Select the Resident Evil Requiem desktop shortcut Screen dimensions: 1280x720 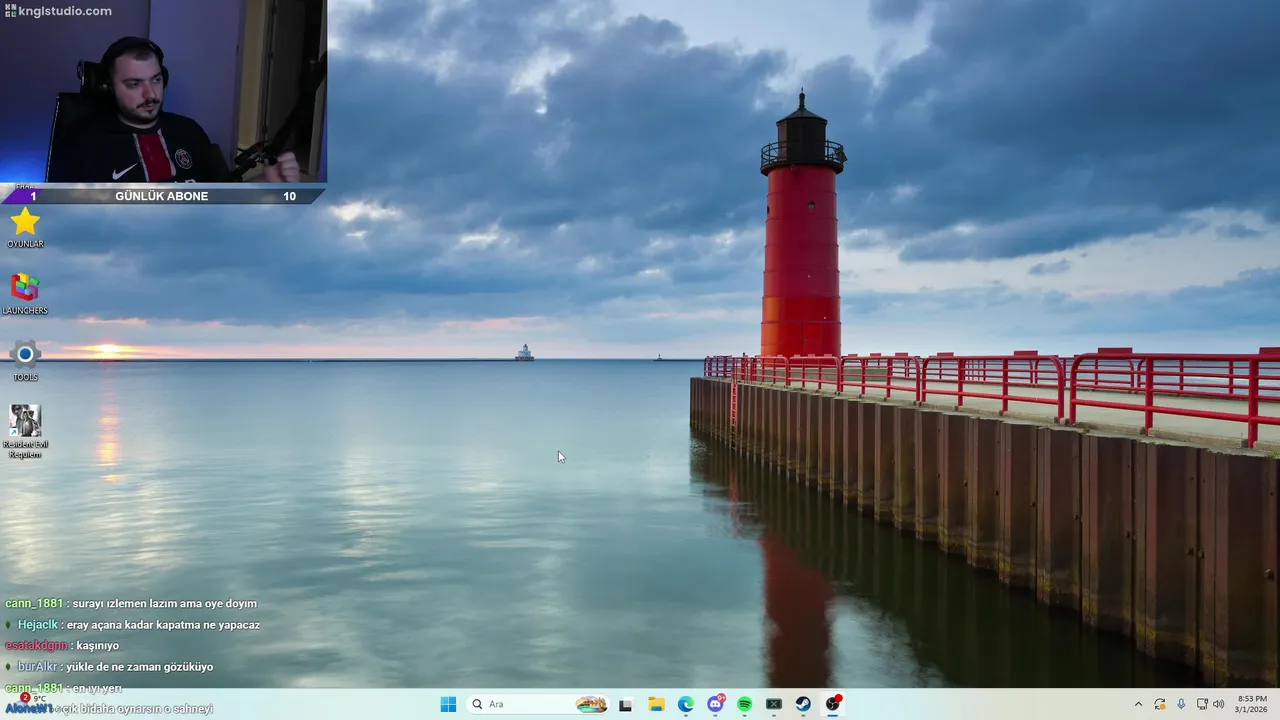(25, 430)
